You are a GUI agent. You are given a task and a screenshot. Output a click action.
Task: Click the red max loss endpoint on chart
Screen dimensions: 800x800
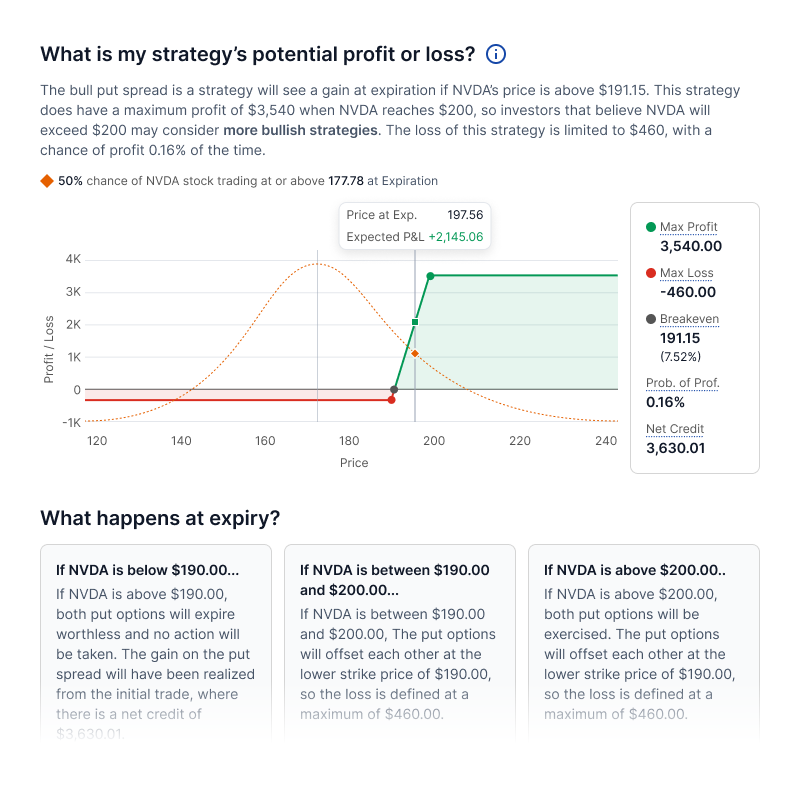(391, 400)
